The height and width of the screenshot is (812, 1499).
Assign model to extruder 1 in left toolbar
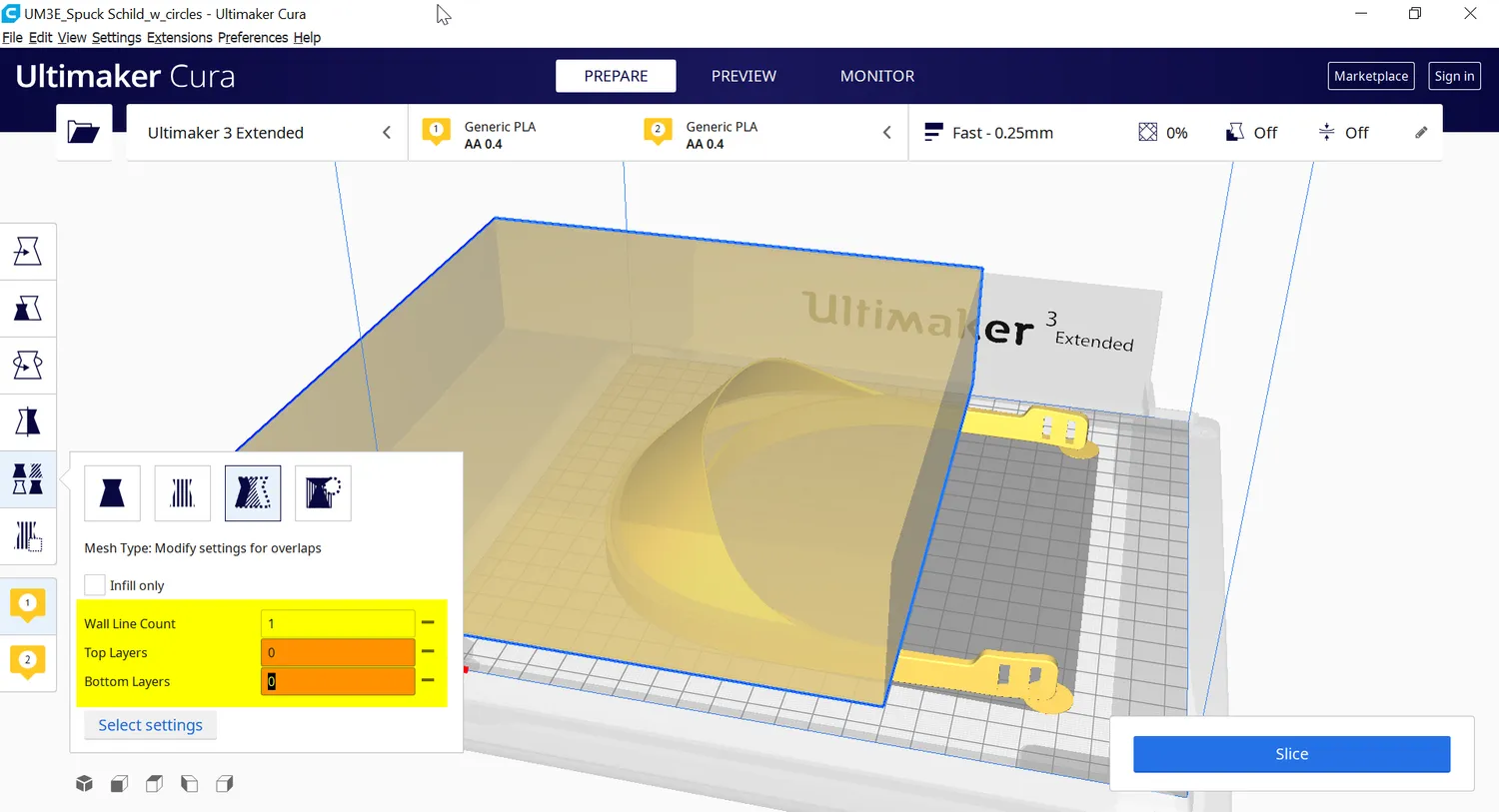(x=28, y=605)
